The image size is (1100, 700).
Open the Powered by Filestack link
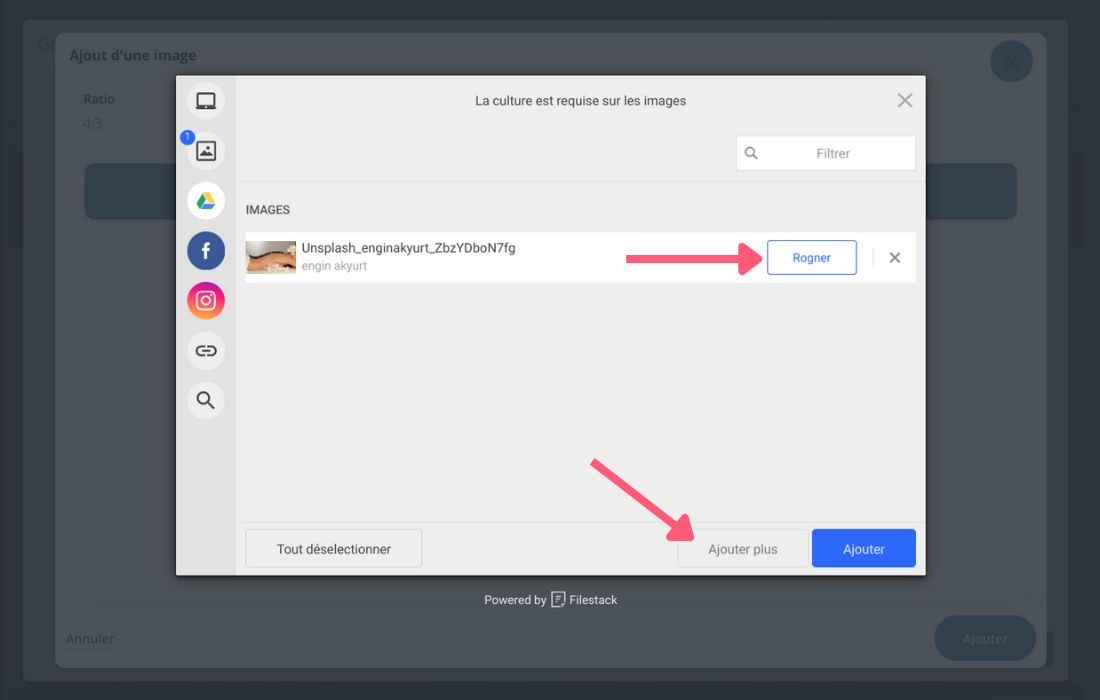[x=551, y=600]
